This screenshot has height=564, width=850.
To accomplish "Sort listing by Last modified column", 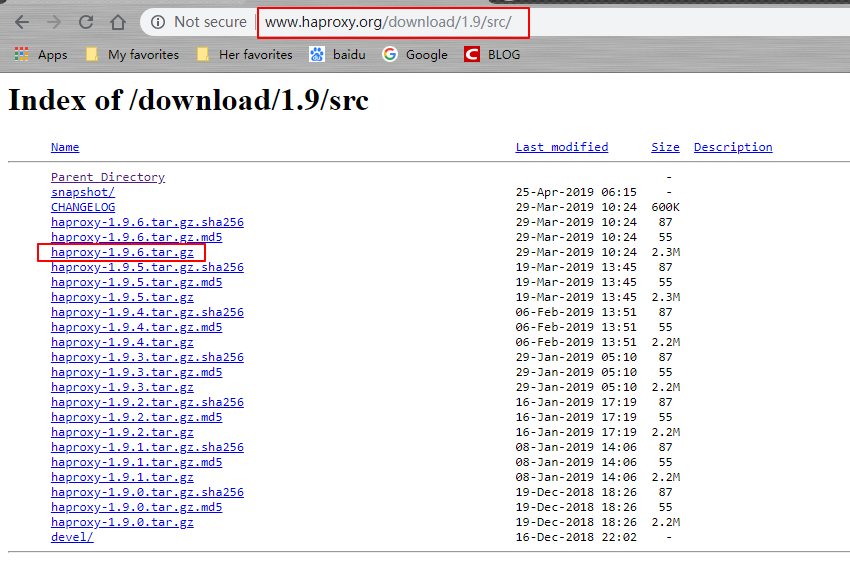I will coord(562,147).
